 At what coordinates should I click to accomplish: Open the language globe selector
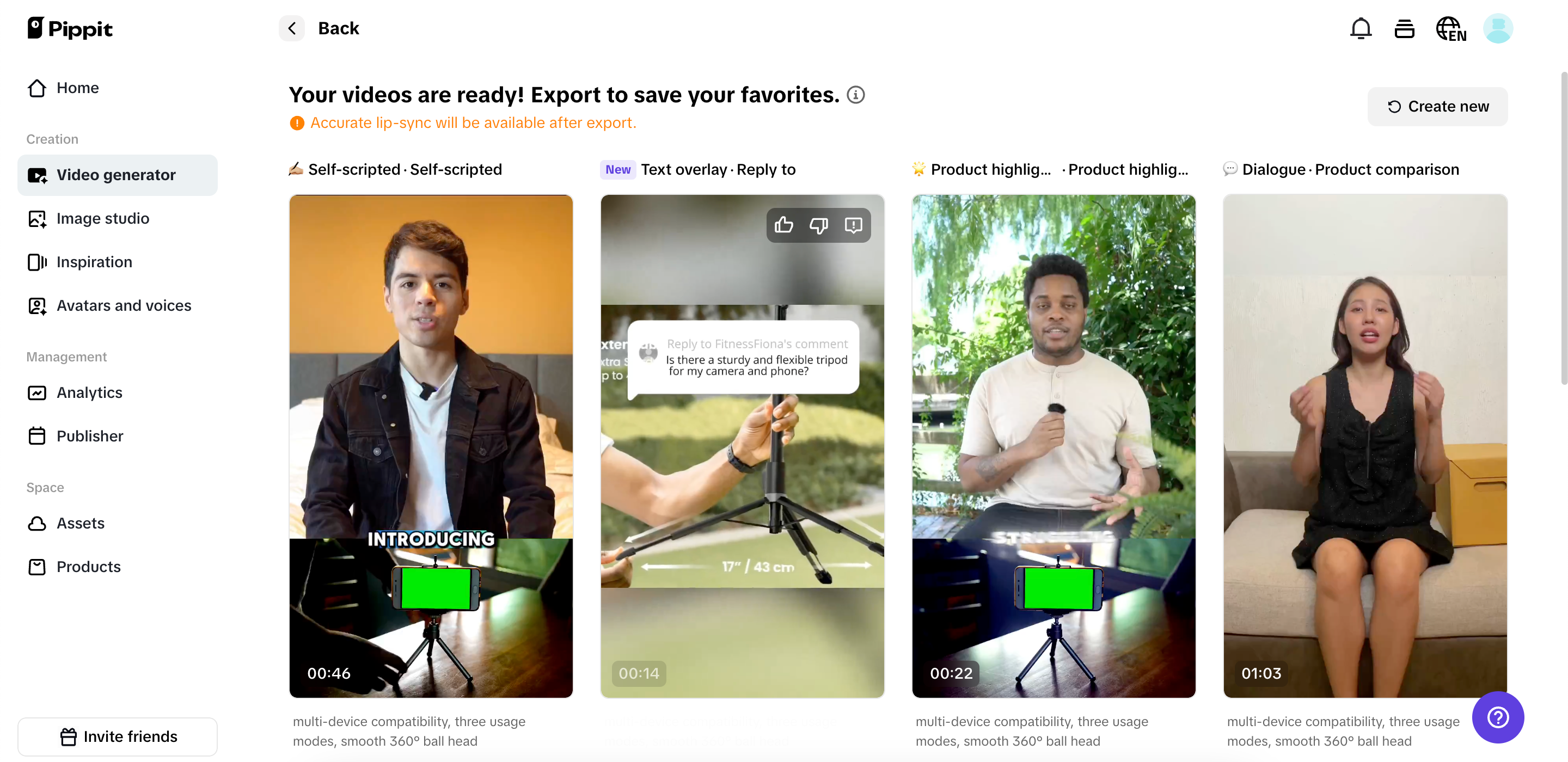click(1450, 29)
